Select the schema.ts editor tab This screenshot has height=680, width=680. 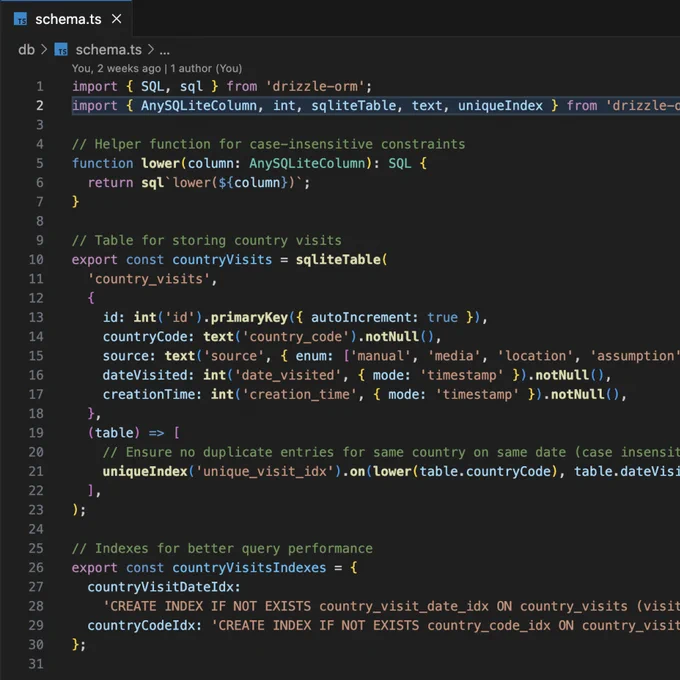pos(67,19)
